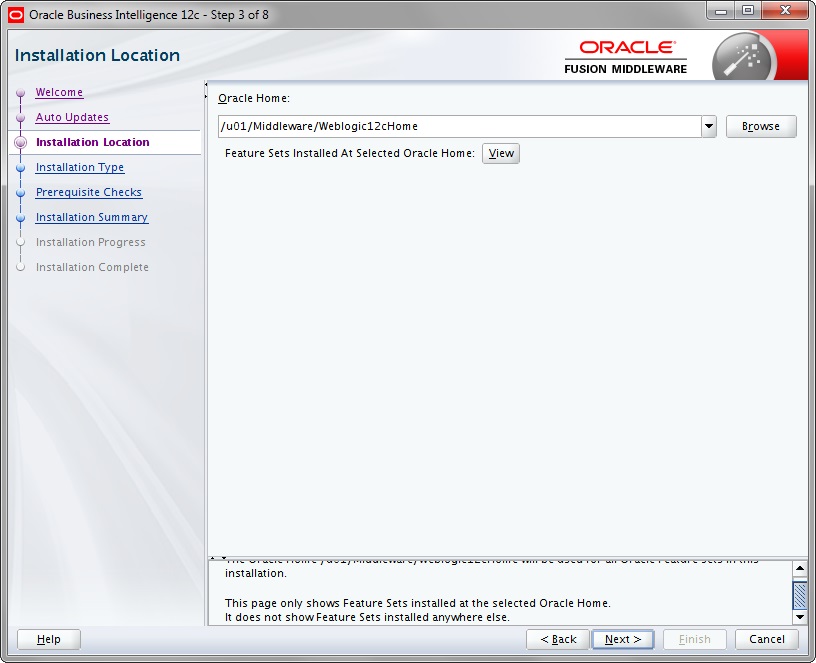Open the Installation Summary step
The width and height of the screenshot is (816, 663).
[92, 217]
